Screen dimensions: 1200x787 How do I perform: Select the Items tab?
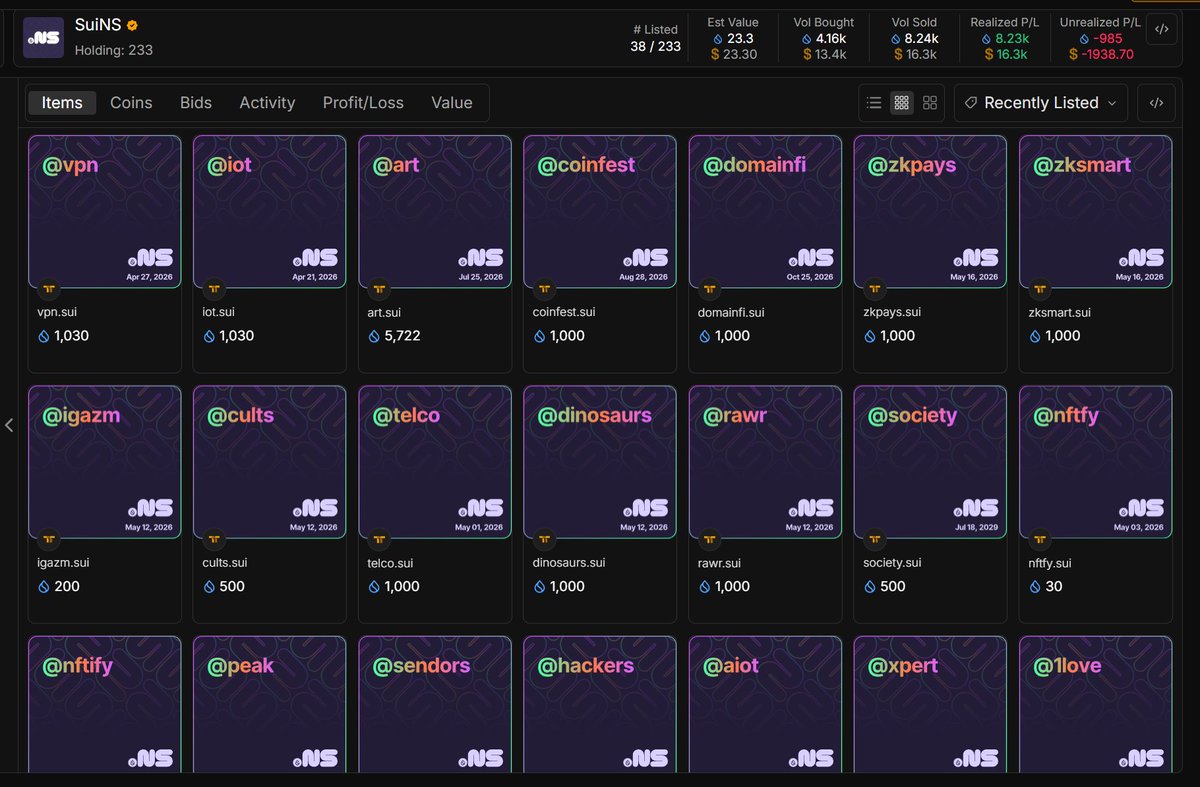tap(62, 102)
